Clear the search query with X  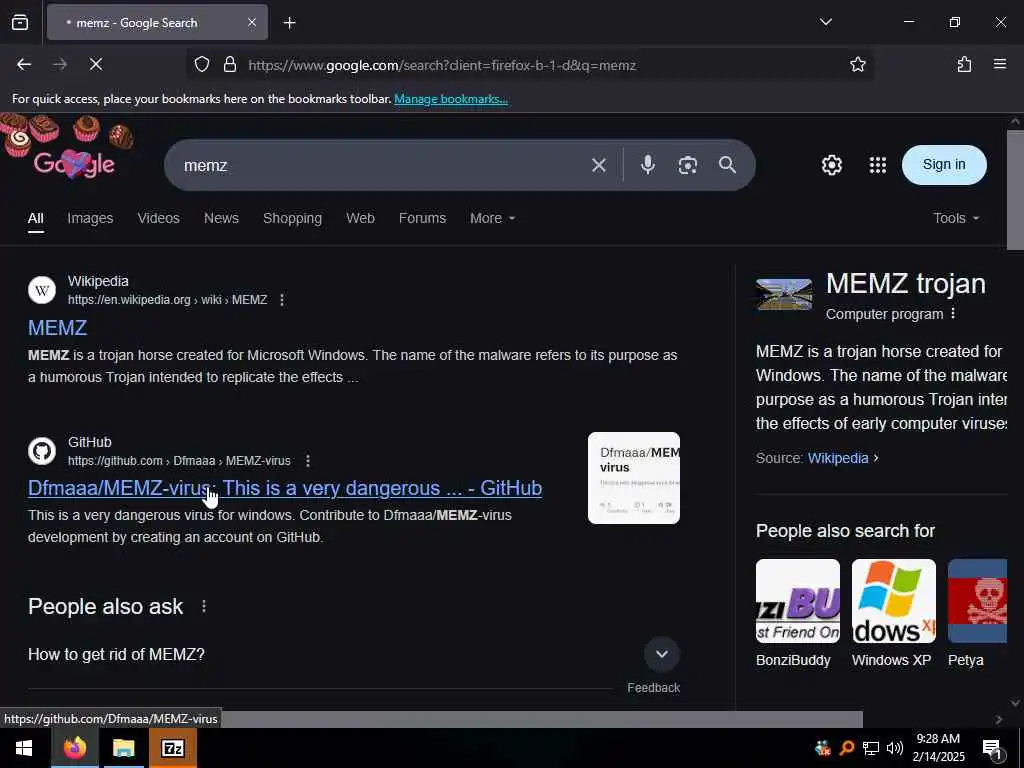599,165
